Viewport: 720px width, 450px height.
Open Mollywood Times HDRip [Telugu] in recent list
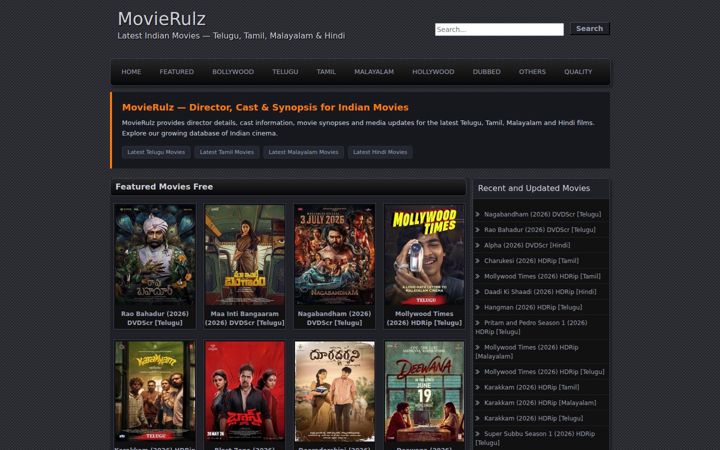pos(544,372)
